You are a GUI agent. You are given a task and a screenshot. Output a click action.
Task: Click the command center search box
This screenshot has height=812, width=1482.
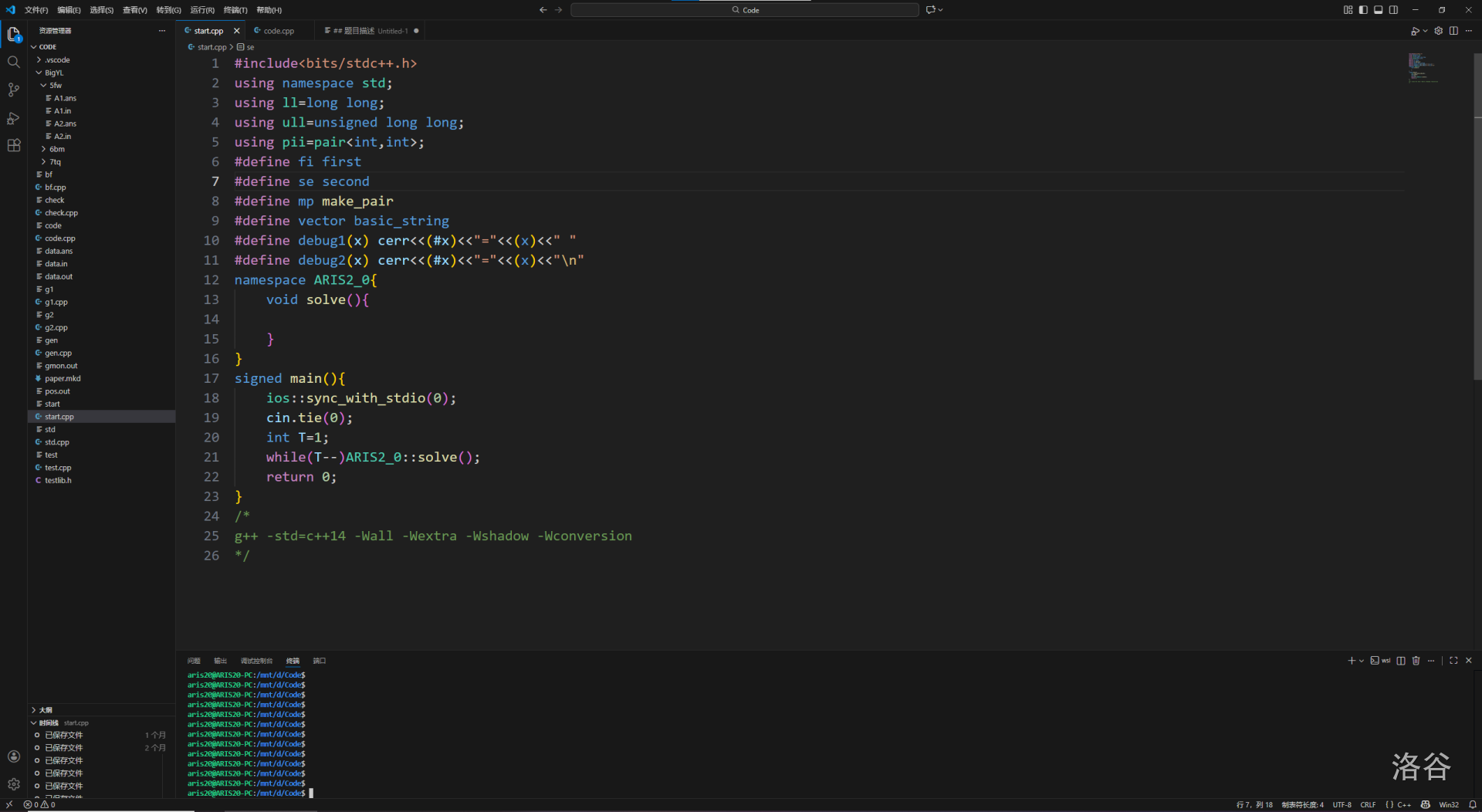pos(745,10)
